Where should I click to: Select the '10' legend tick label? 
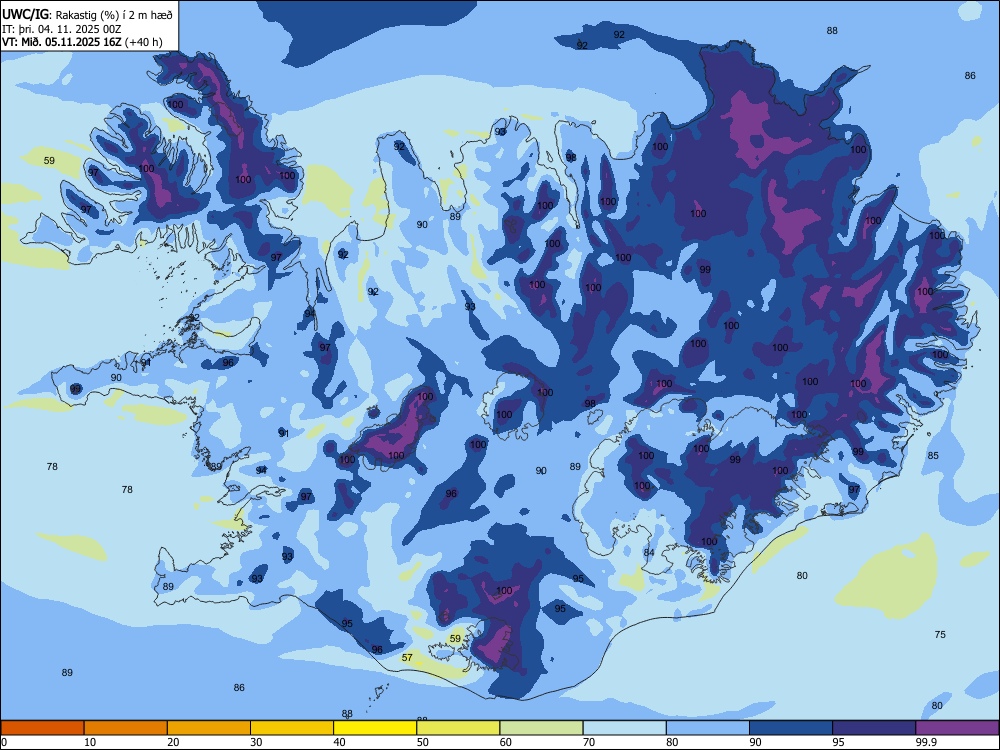coord(90,742)
